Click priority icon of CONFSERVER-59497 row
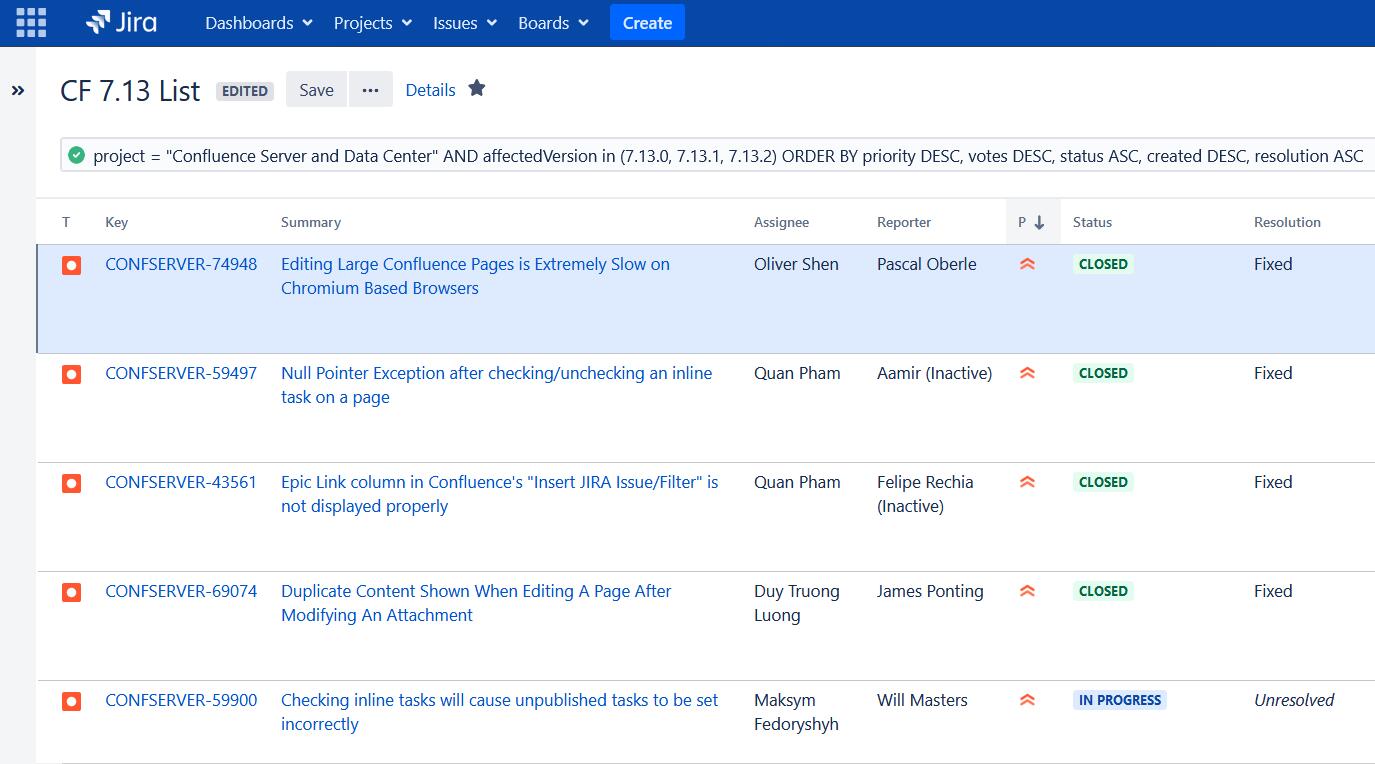The width and height of the screenshot is (1375, 764). click(x=1027, y=373)
